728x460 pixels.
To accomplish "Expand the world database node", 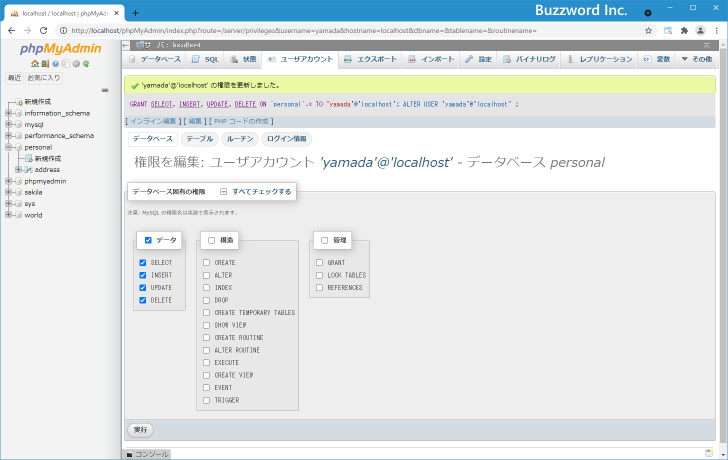I will [x=8, y=215].
